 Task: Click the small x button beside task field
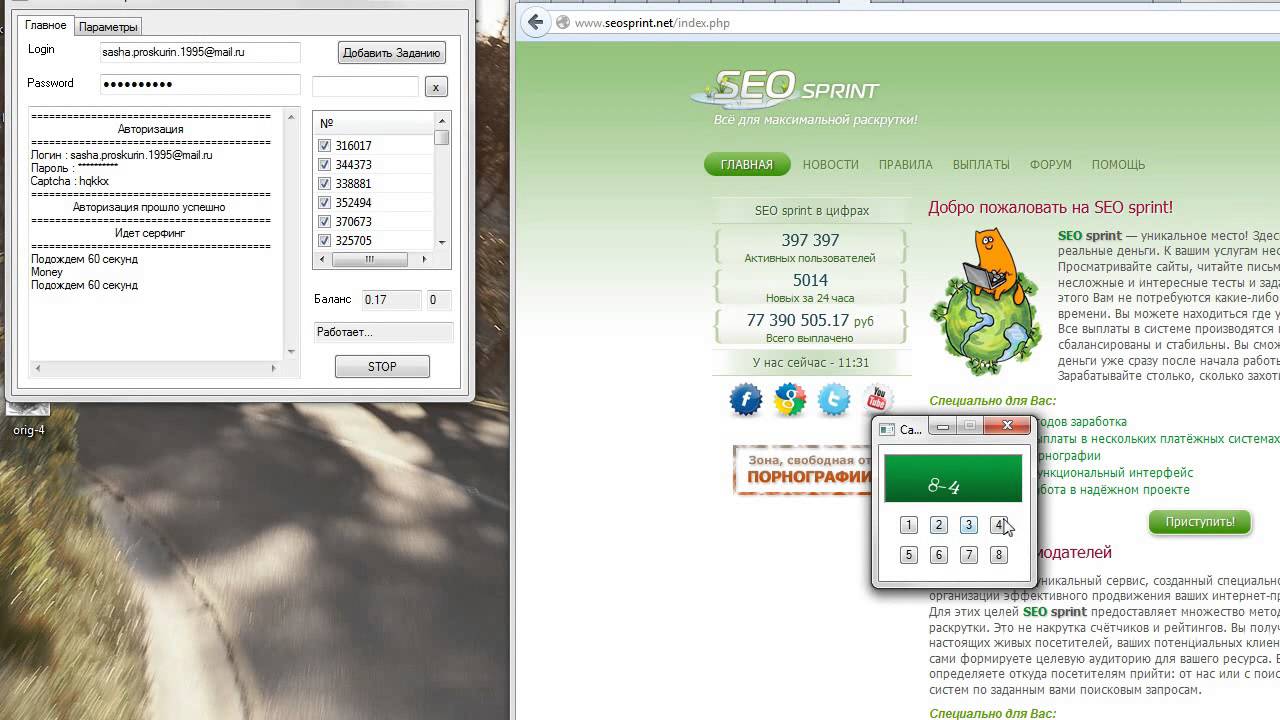[x=436, y=88]
